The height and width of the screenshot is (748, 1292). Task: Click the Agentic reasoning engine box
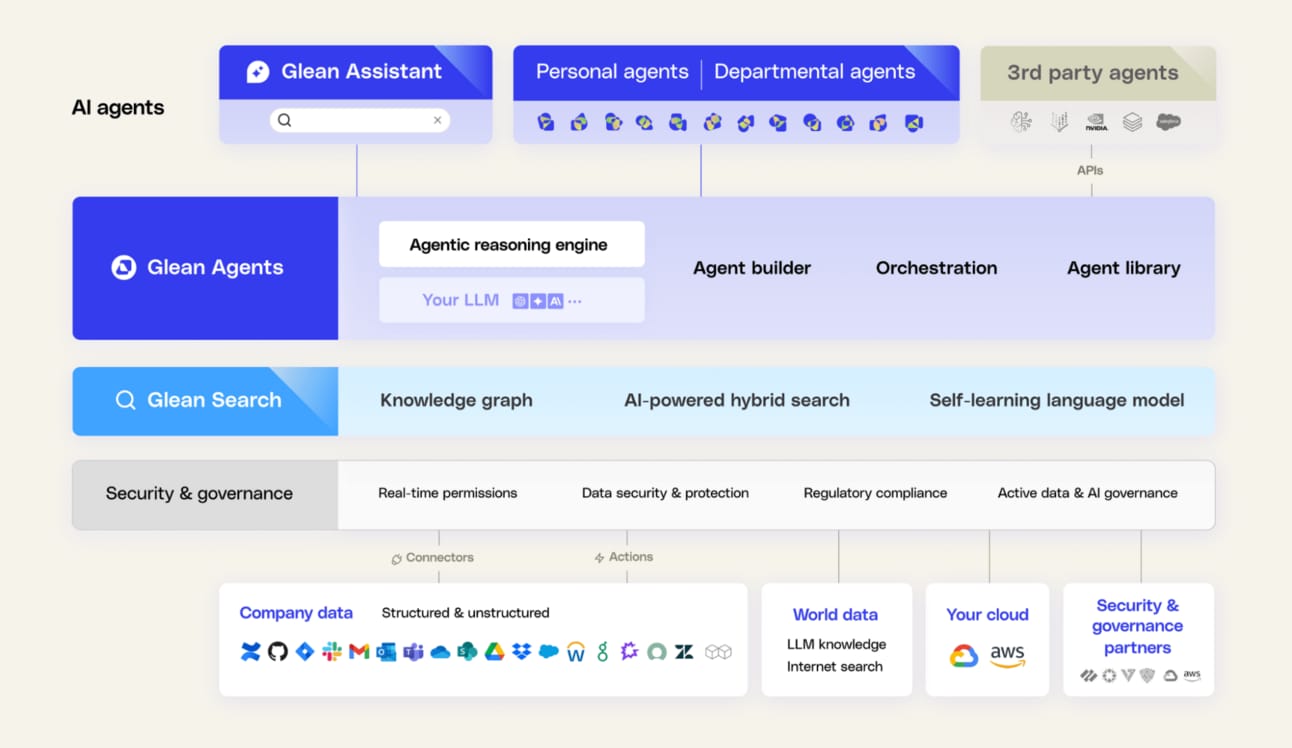coord(511,244)
